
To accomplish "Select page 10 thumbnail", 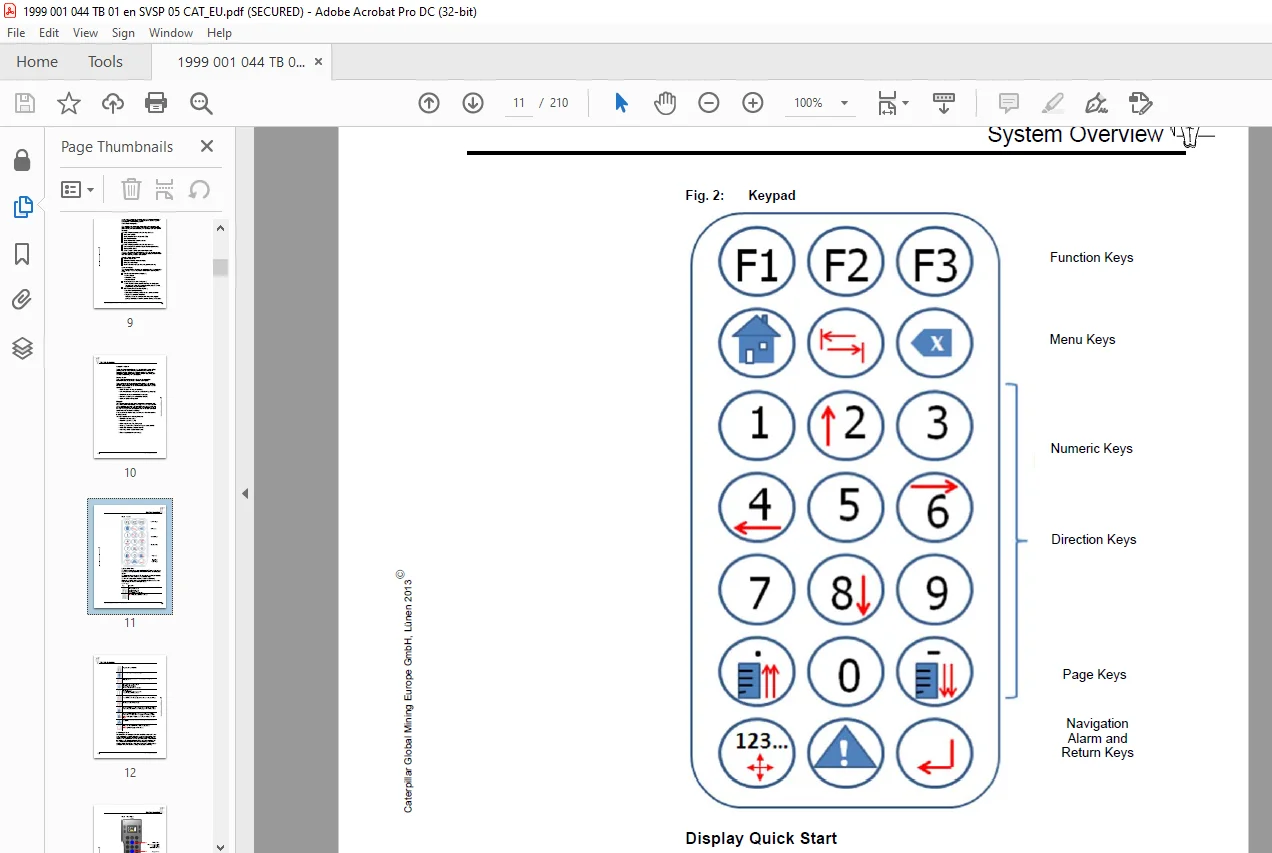I will [x=130, y=406].
